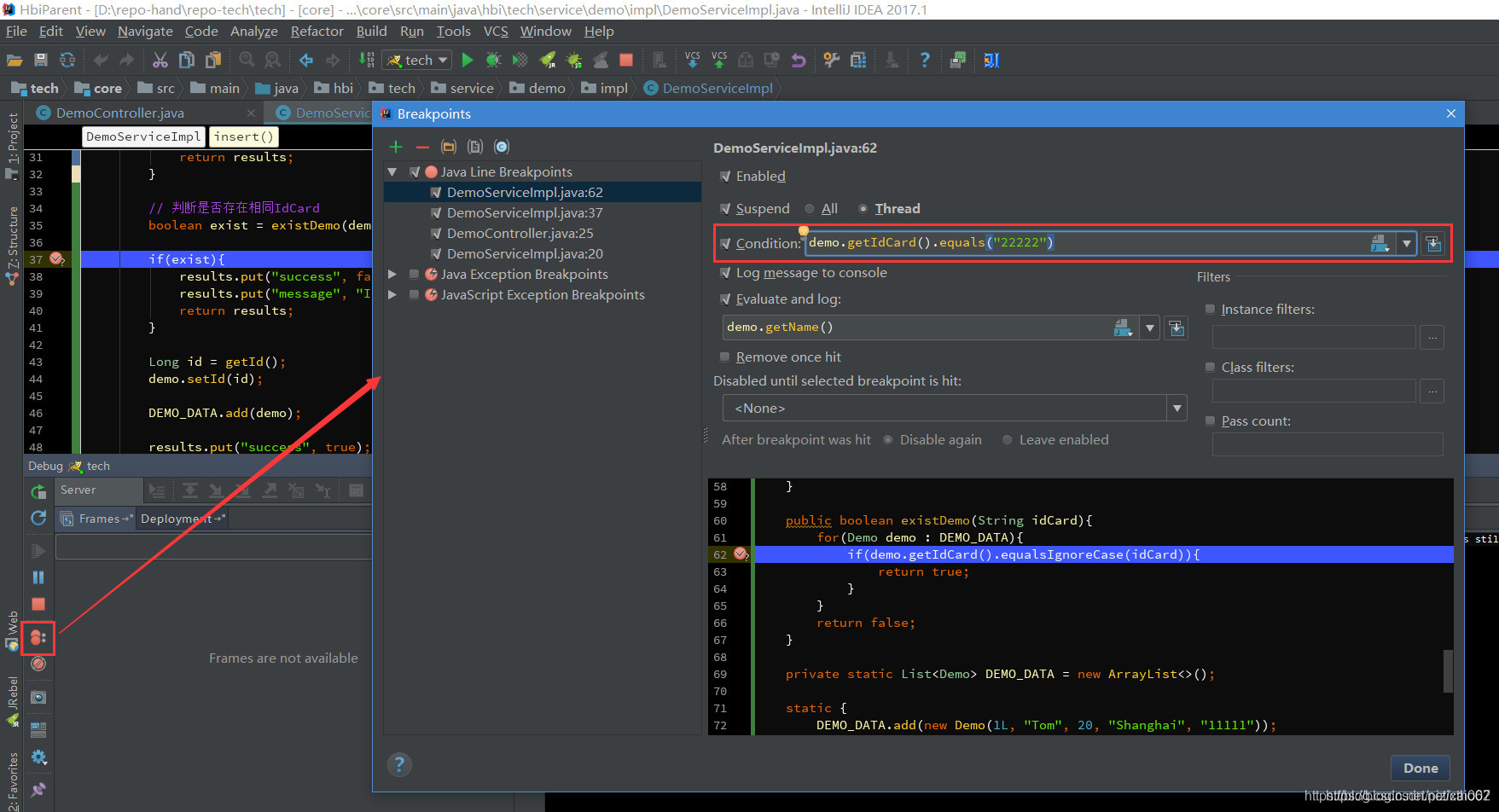Image resolution: width=1499 pixels, height=812 pixels.
Task: Click the Pause Program icon in Debug panel
Action: [x=38, y=577]
